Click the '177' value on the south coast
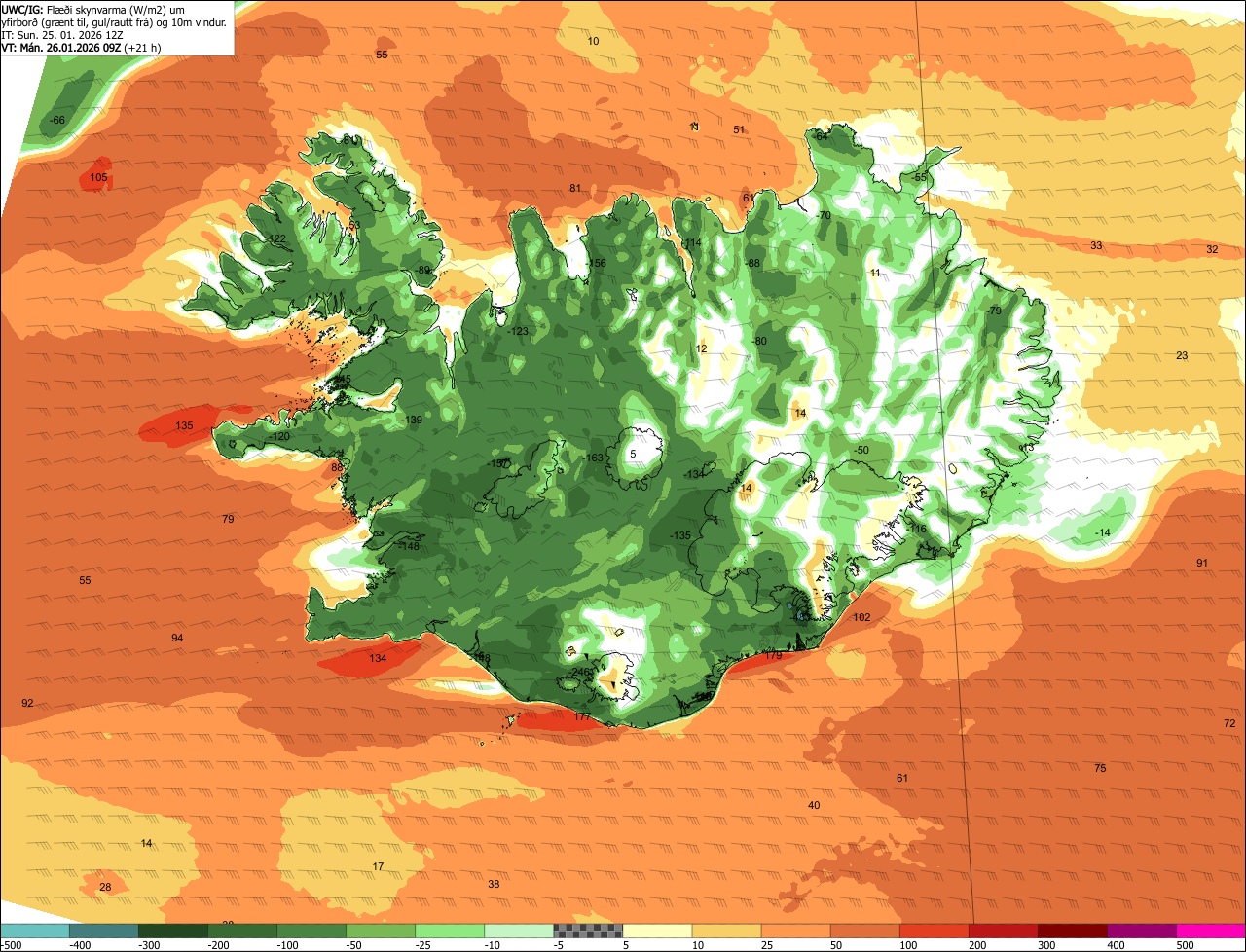The height and width of the screenshot is (952, 1246). pyautogui.click(x=582, y=717)
